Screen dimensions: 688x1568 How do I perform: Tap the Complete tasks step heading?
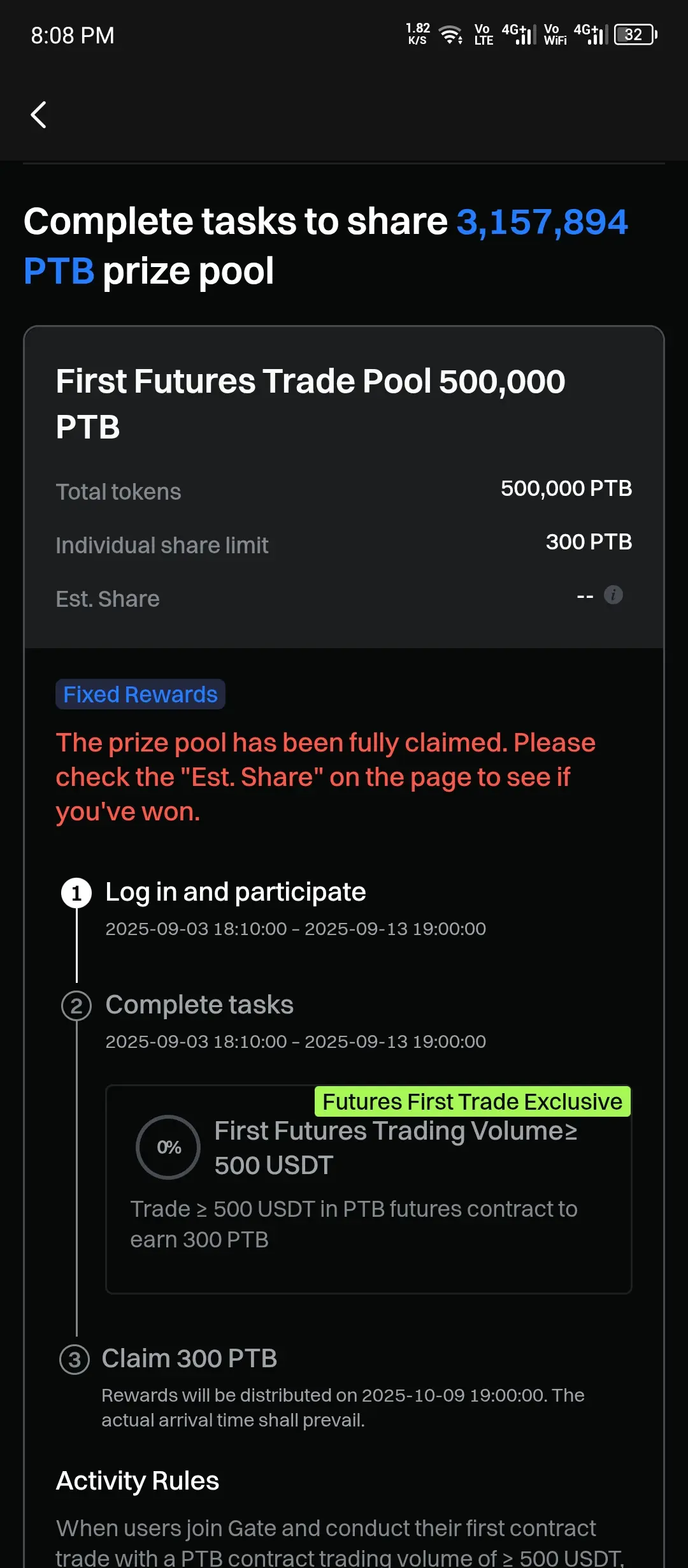pos(199,1005)
